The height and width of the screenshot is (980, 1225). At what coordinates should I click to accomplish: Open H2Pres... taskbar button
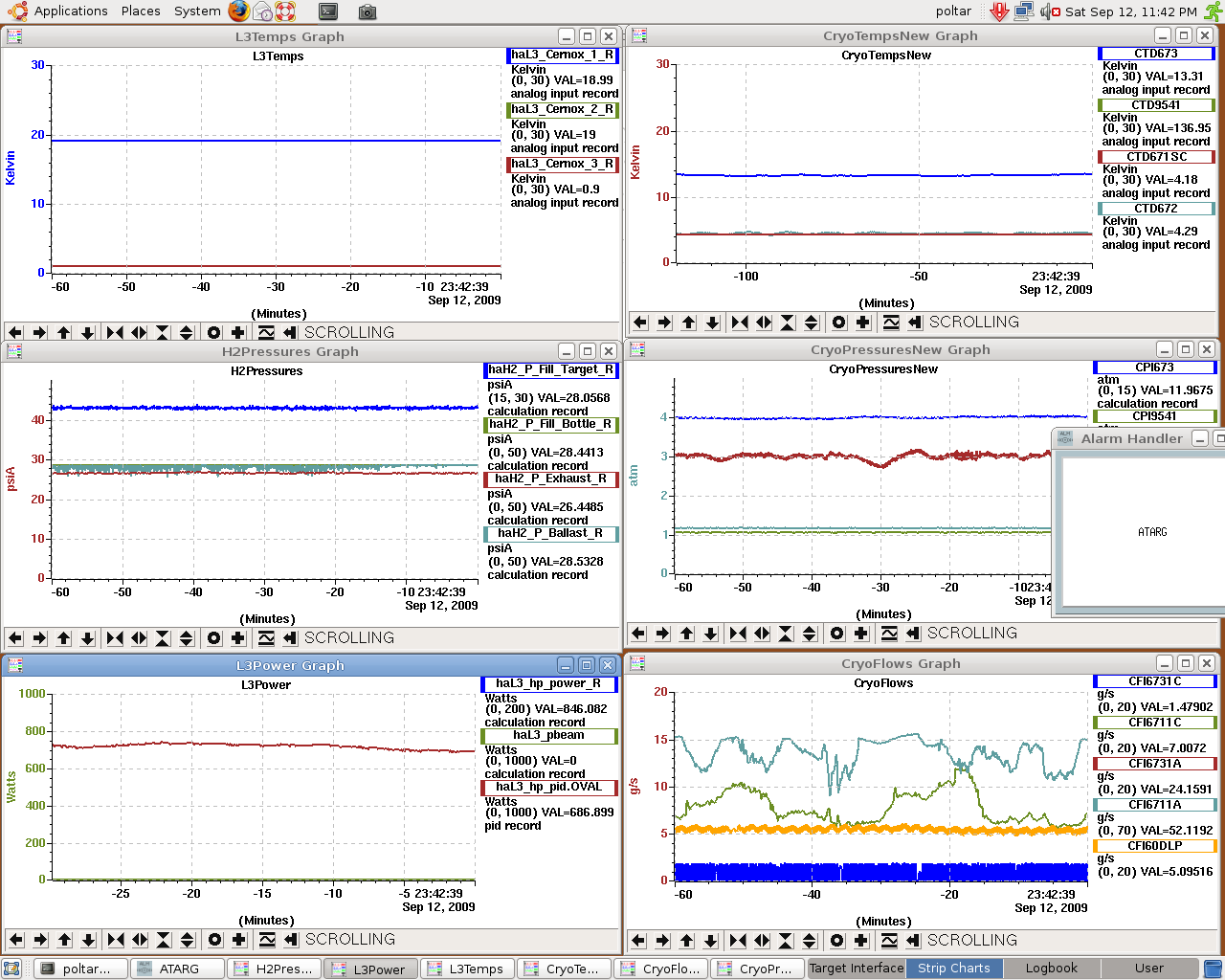click(x=274, y=969)
